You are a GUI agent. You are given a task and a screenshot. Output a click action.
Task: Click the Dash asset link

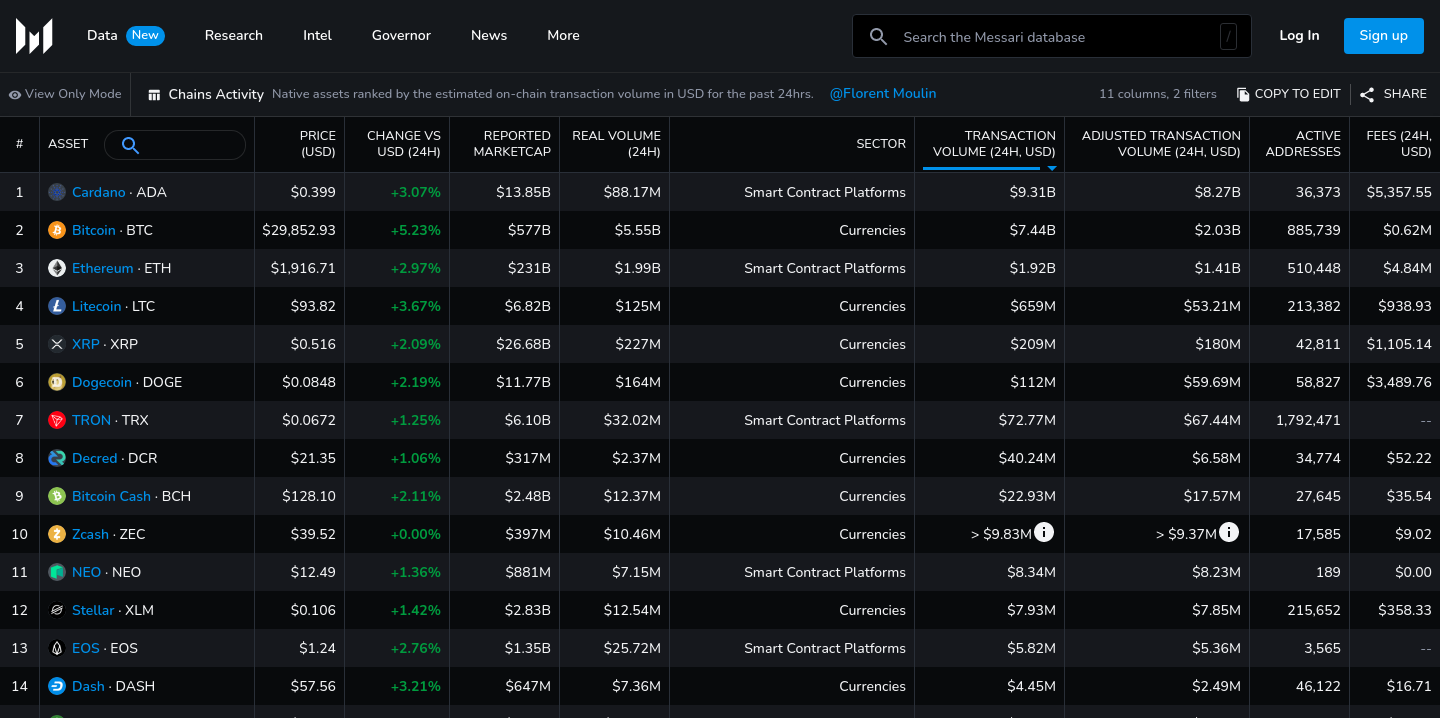(88, 686)
